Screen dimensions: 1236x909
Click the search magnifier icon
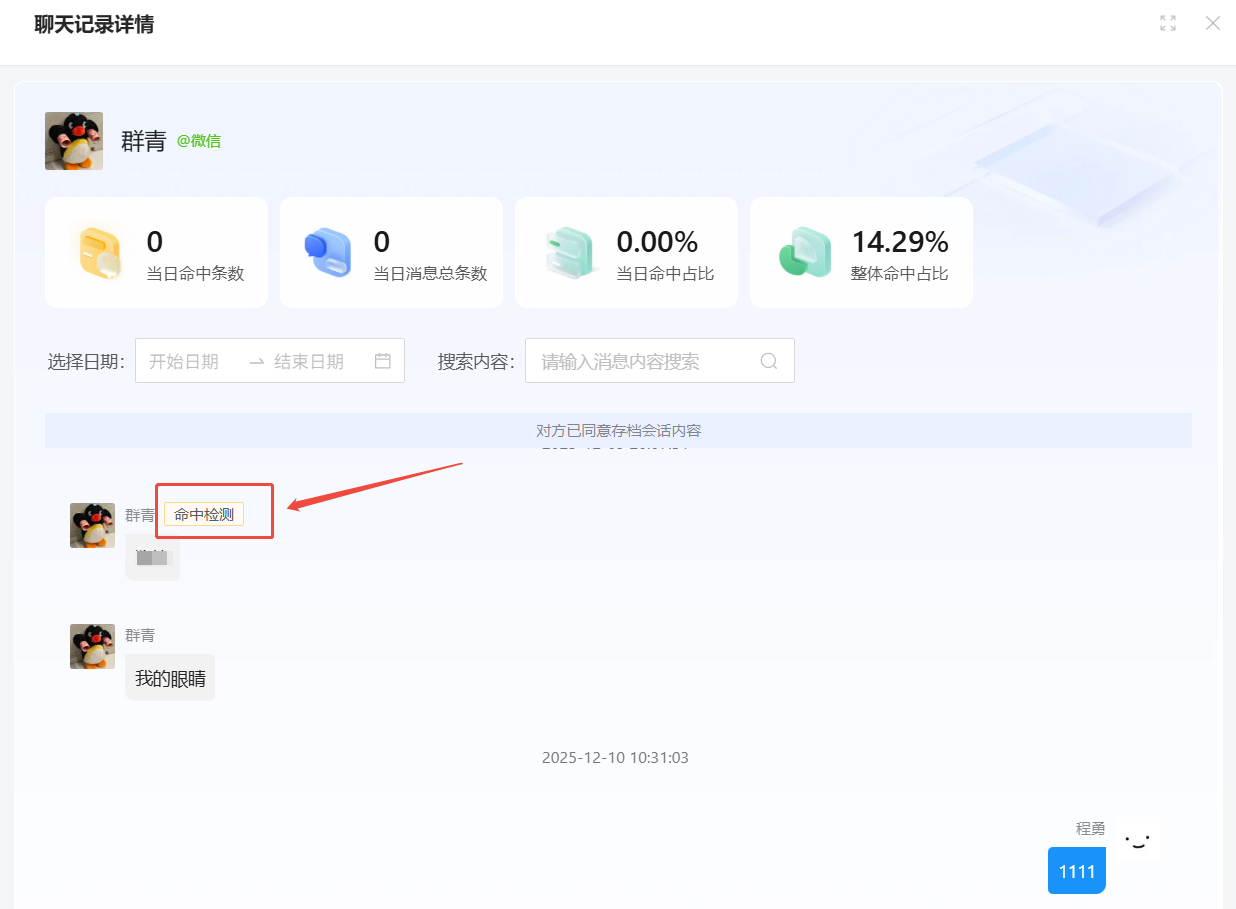pyautogui.click(x=768, y=361)
